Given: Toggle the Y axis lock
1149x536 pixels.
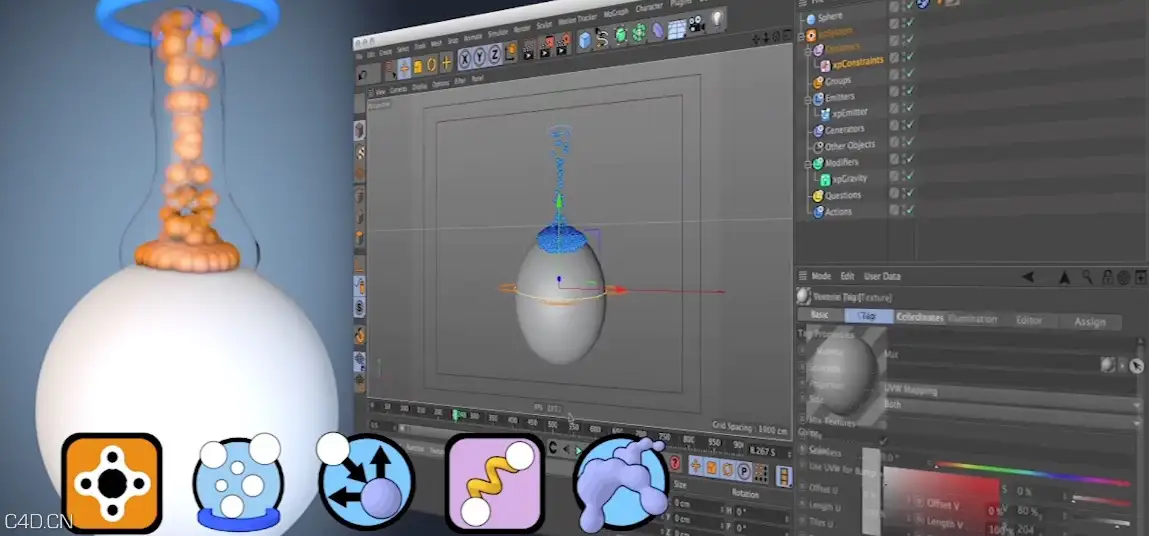Looking at the screenshot, I should [x=479, y=57].
